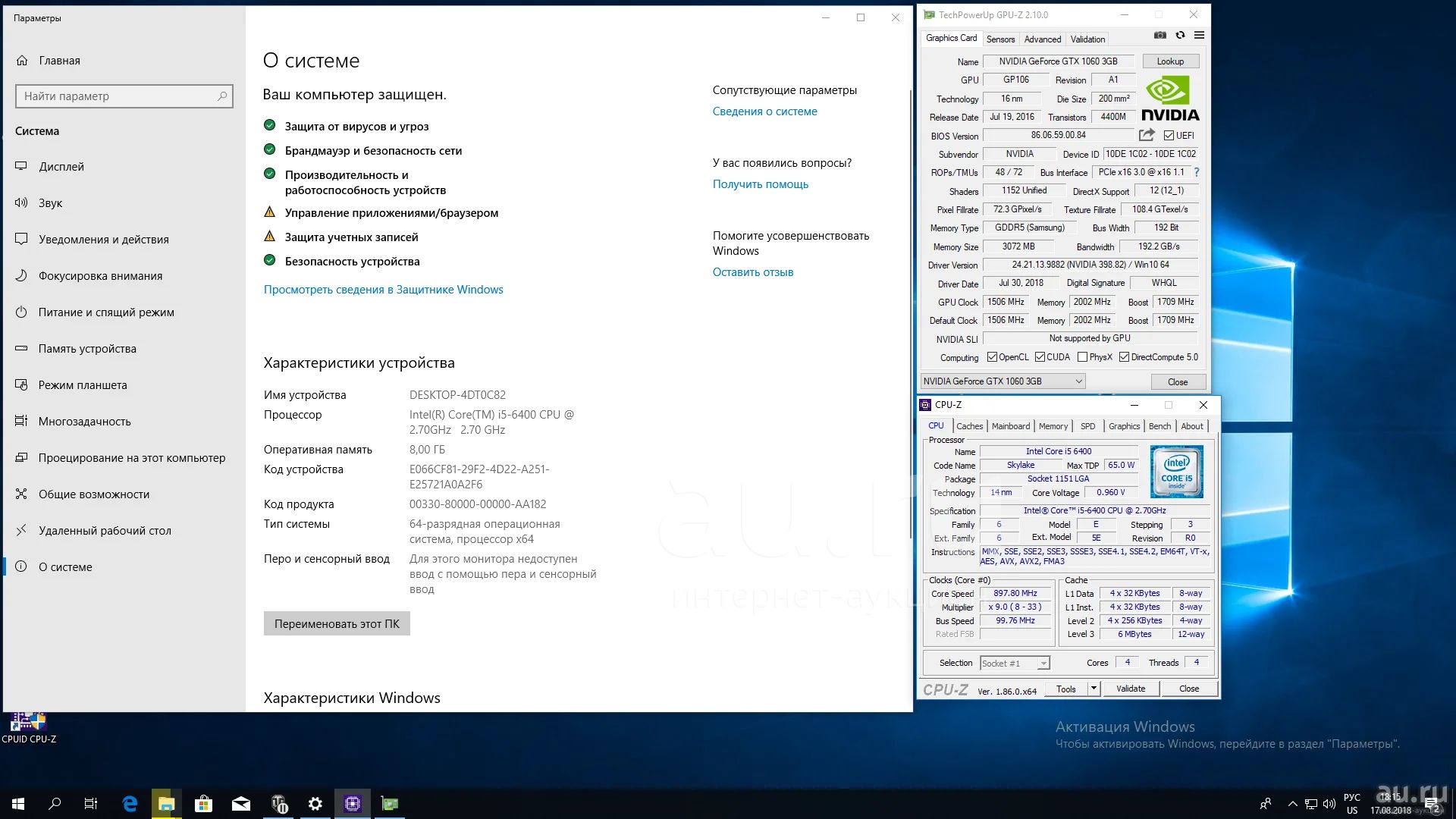Open the GPU-Z hamburger menu icon

pos(1199,36)
